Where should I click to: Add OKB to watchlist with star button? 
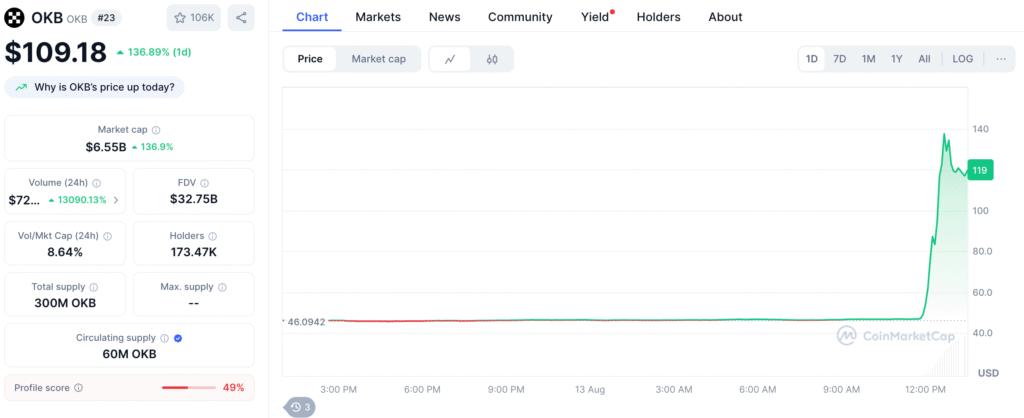(x=194, y=17)
